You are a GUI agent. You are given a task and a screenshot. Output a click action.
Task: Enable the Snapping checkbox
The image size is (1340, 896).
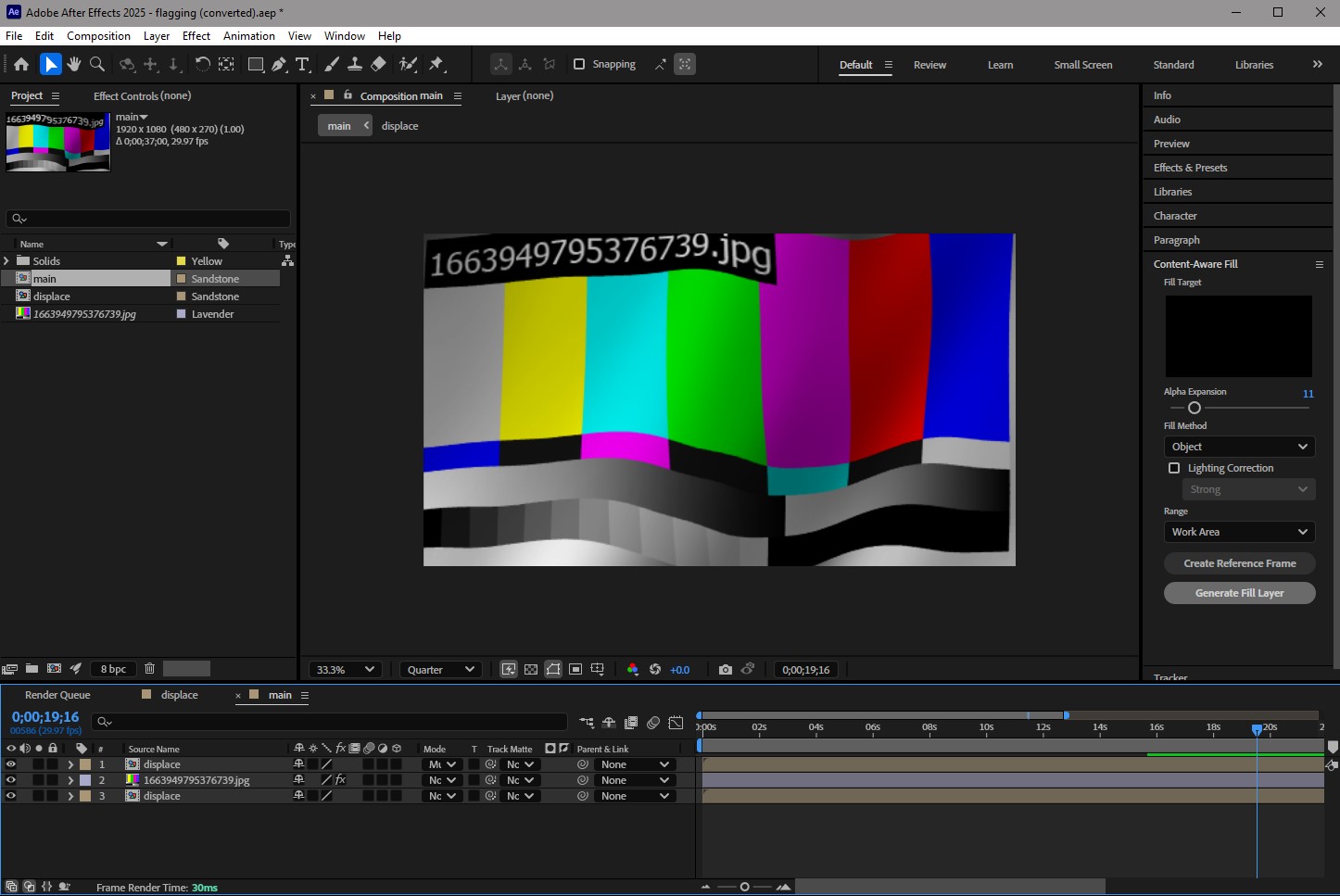[x=579, y=64]
